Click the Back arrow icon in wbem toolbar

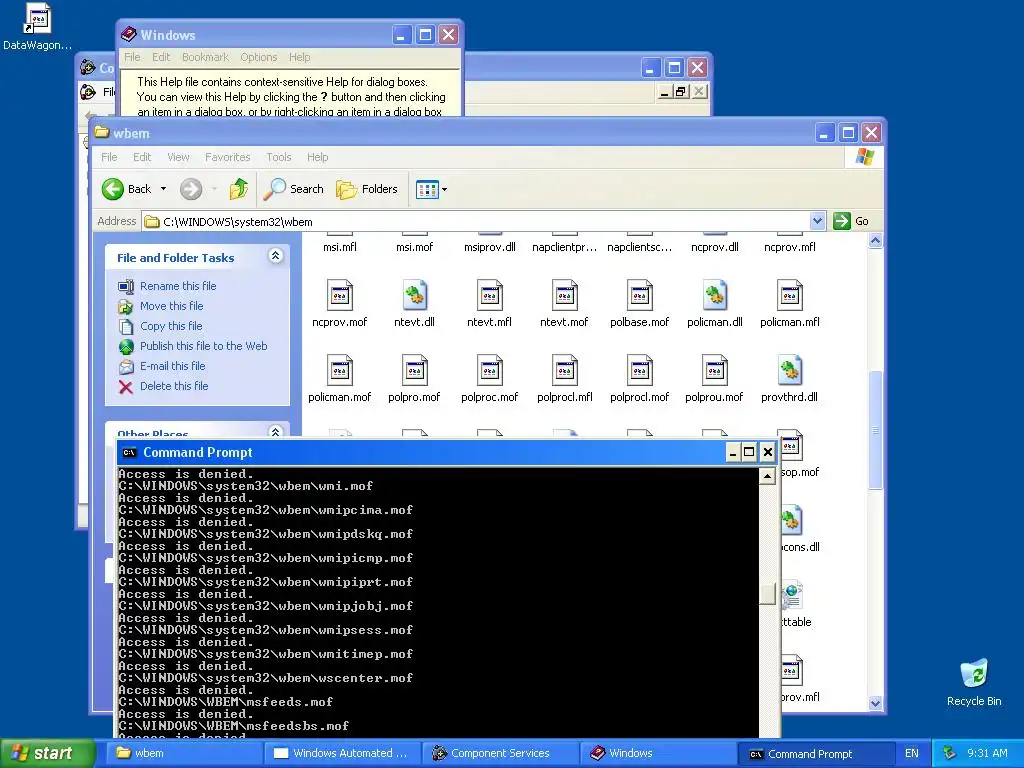[112, 189]
